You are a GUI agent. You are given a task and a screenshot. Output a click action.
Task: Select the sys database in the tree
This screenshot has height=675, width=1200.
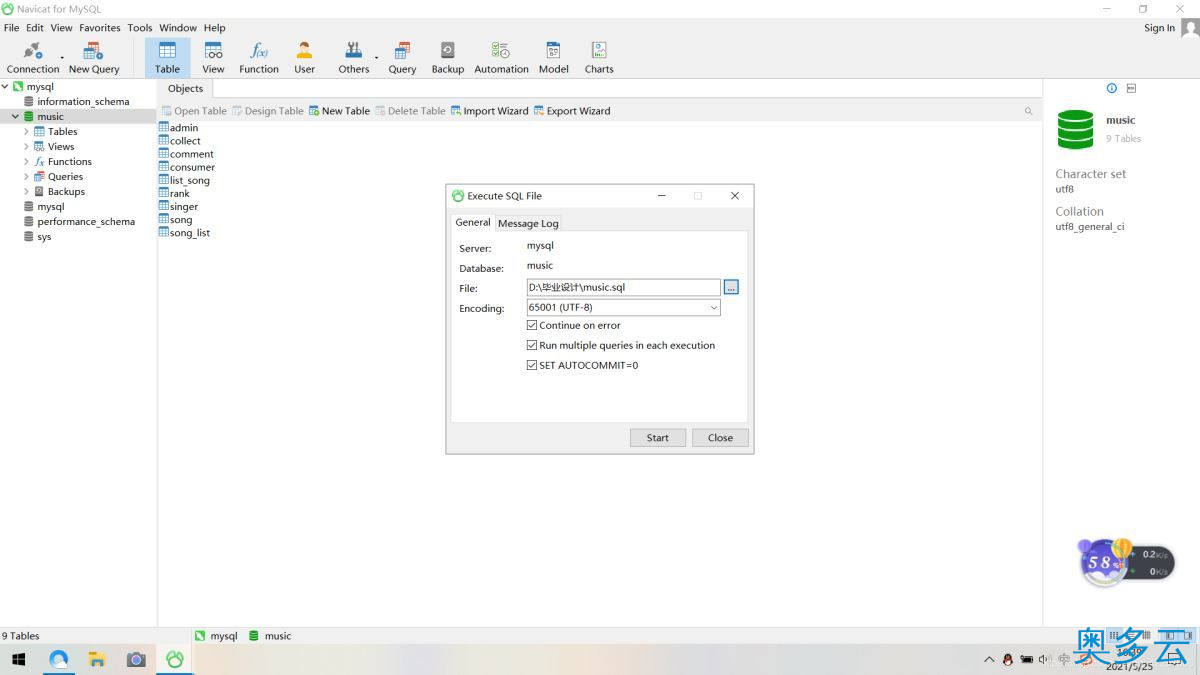(44, 237)
